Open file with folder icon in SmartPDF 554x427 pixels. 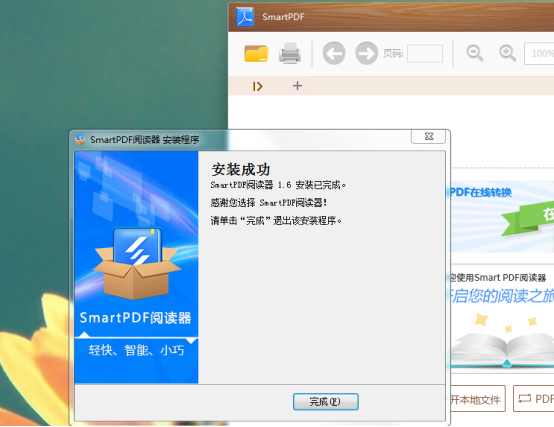coord(256,53)
